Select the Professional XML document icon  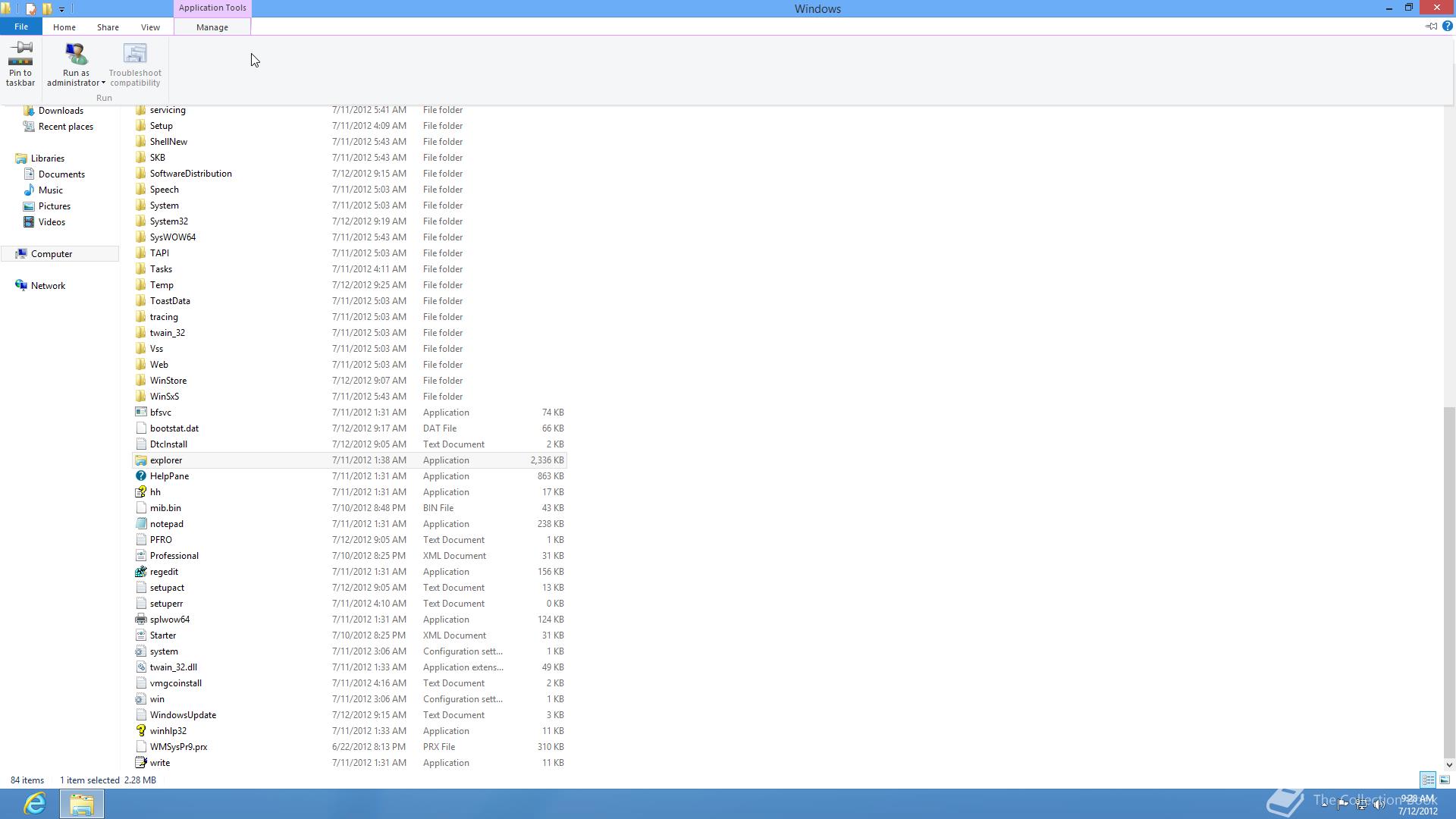coord(141,556)
